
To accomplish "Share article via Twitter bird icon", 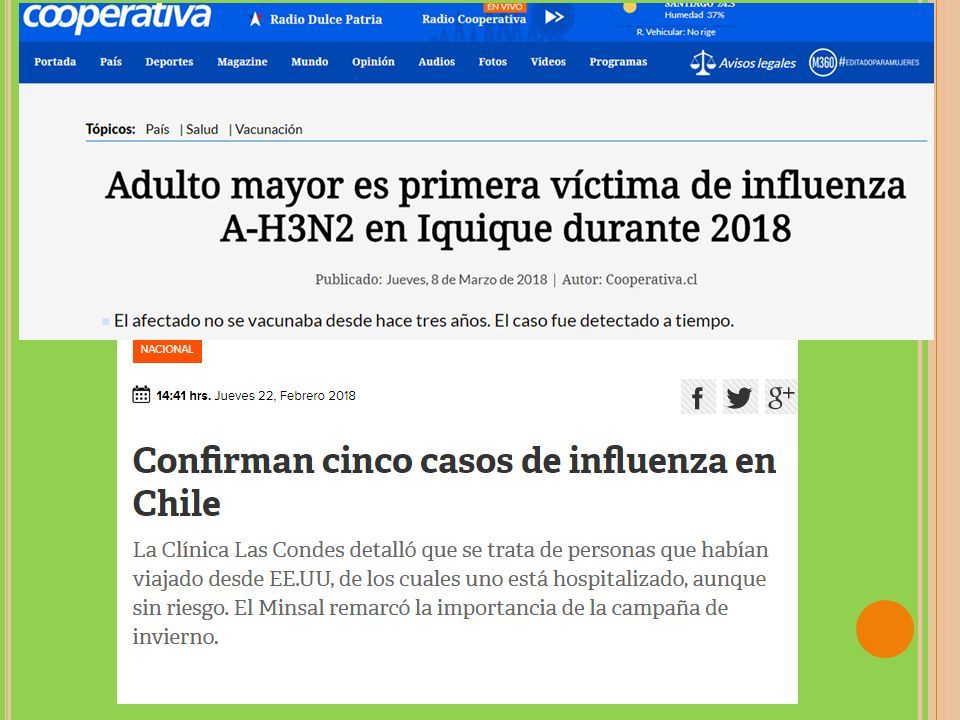I will (x=740, y=397).
